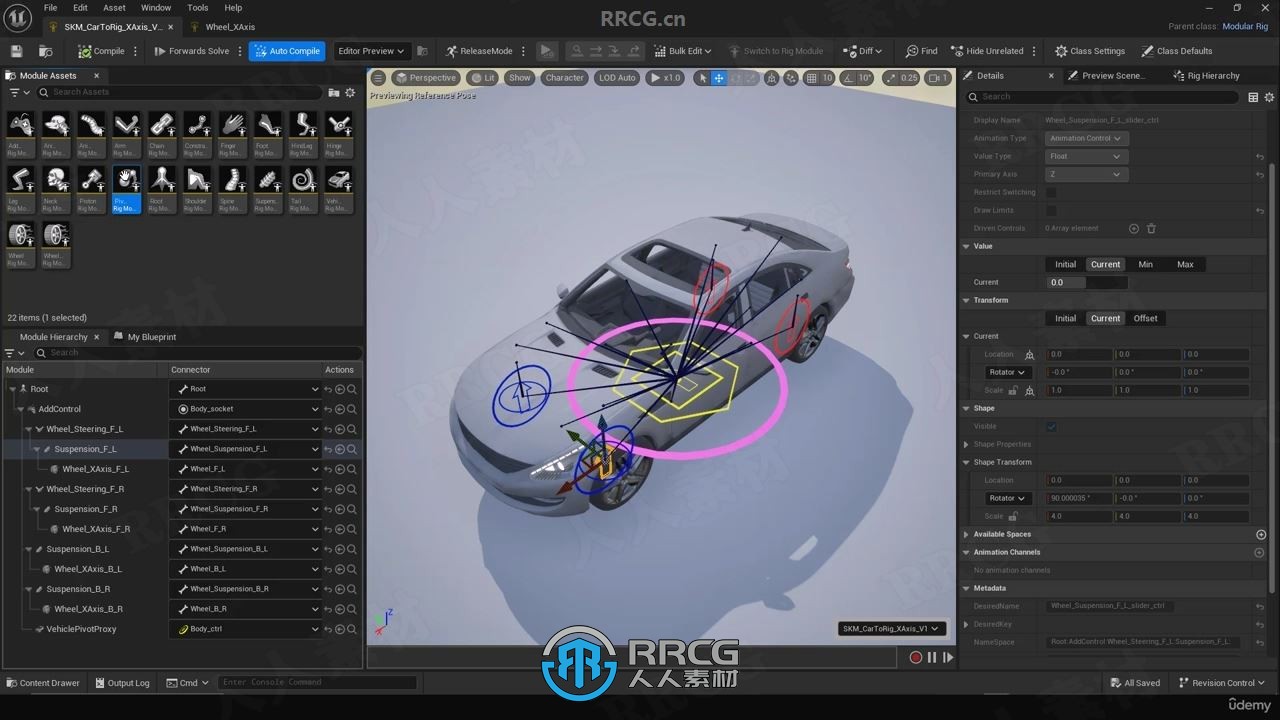Click the viewport select mode arrow

[x=703, y=78]
